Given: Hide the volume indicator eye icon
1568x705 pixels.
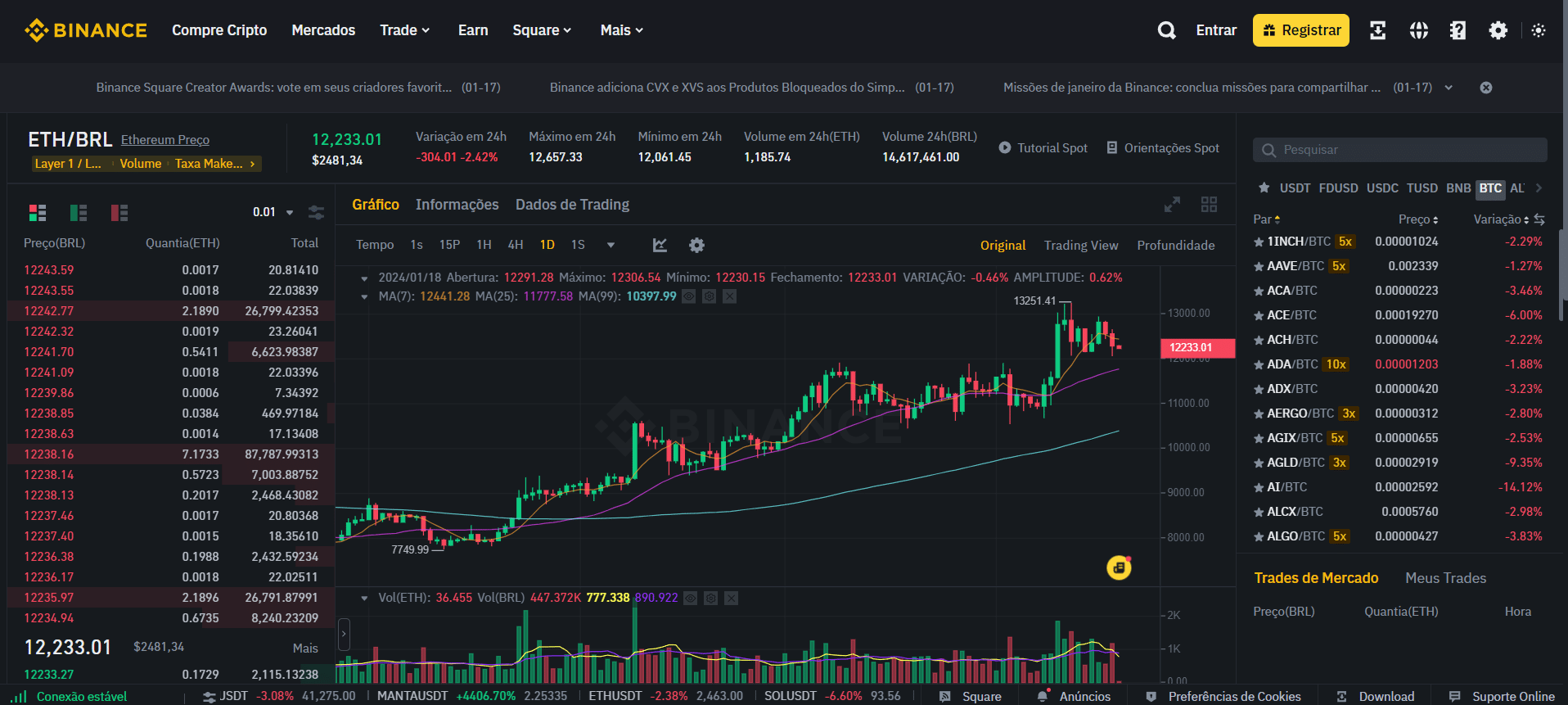Looking at the screenshot, I should (691, 599).
